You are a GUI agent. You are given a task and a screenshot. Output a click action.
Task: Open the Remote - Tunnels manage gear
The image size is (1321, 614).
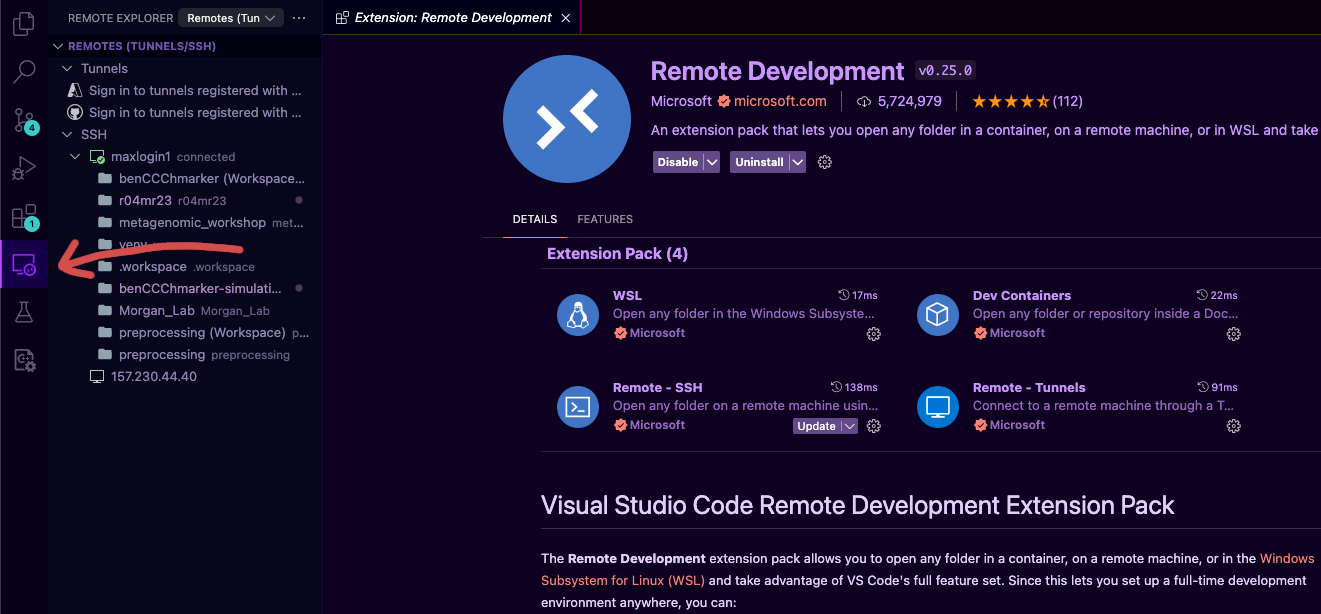[1234, 426]
